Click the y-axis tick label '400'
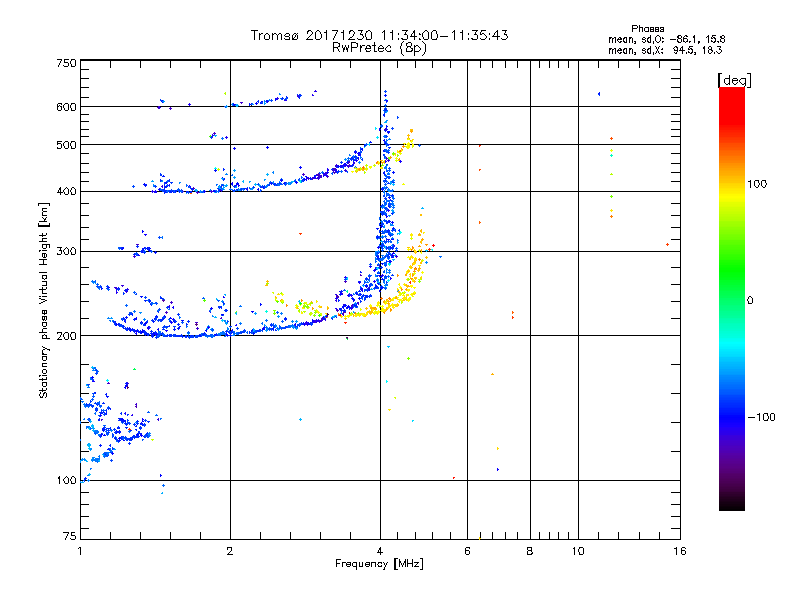Viewport: 800px width, 600px height. click(x=66, y=192)
